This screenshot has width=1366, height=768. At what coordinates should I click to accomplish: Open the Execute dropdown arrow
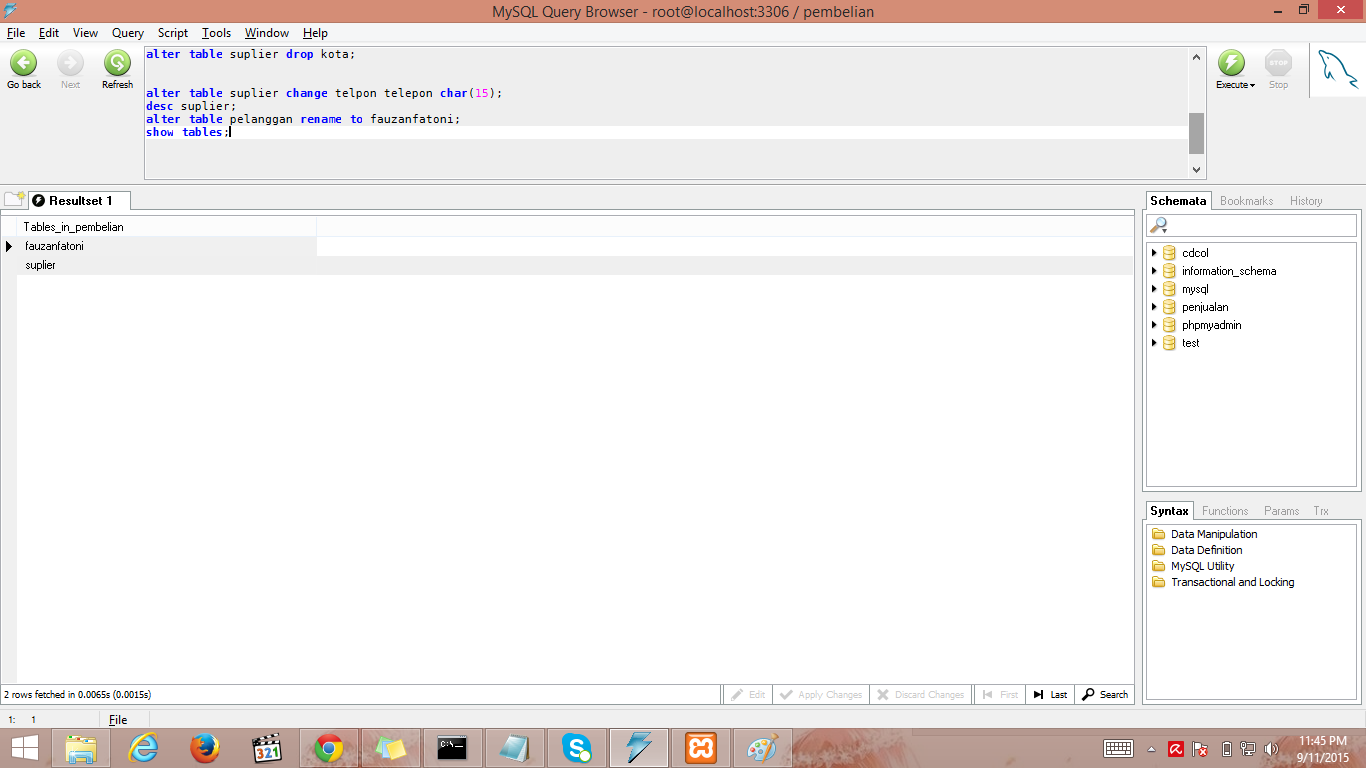[1251, 85]
